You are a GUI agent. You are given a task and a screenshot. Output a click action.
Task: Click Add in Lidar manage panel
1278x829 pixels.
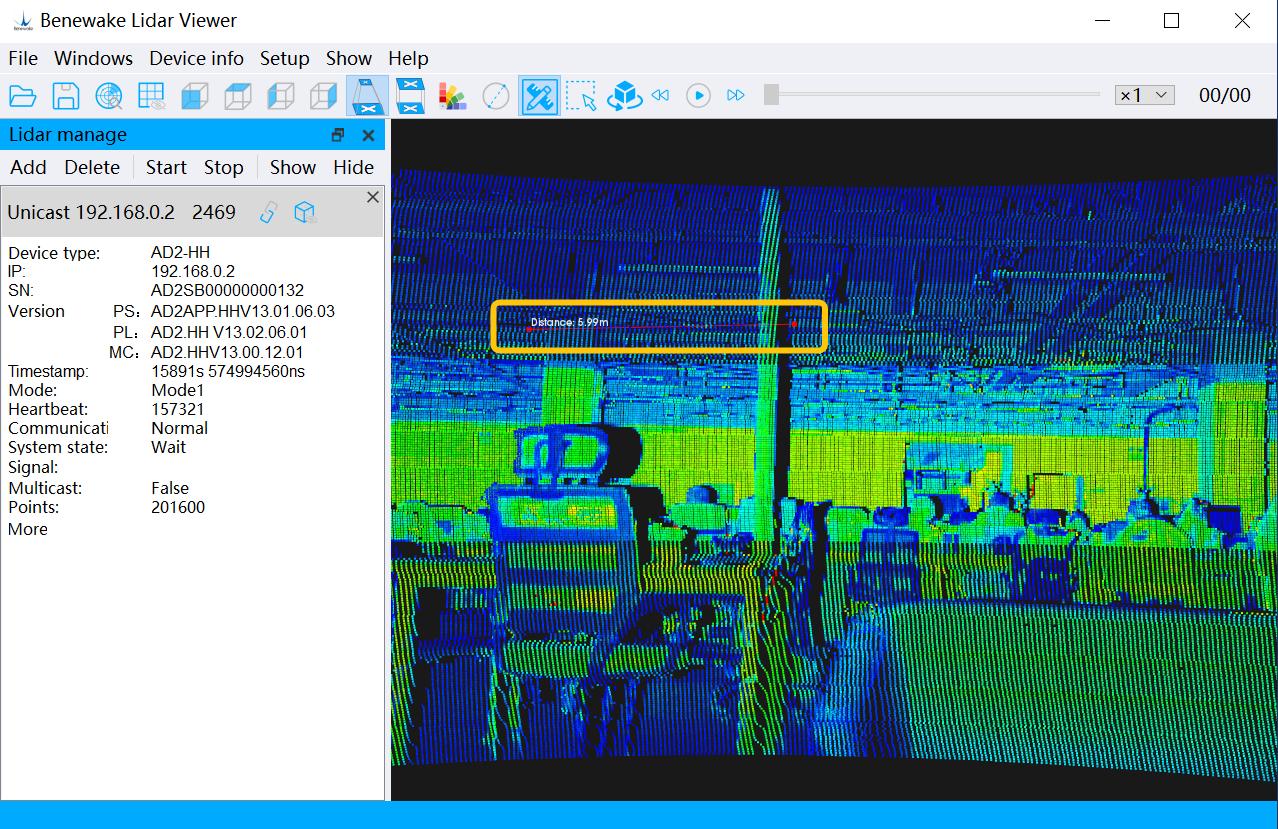click(x=28, y=168)
